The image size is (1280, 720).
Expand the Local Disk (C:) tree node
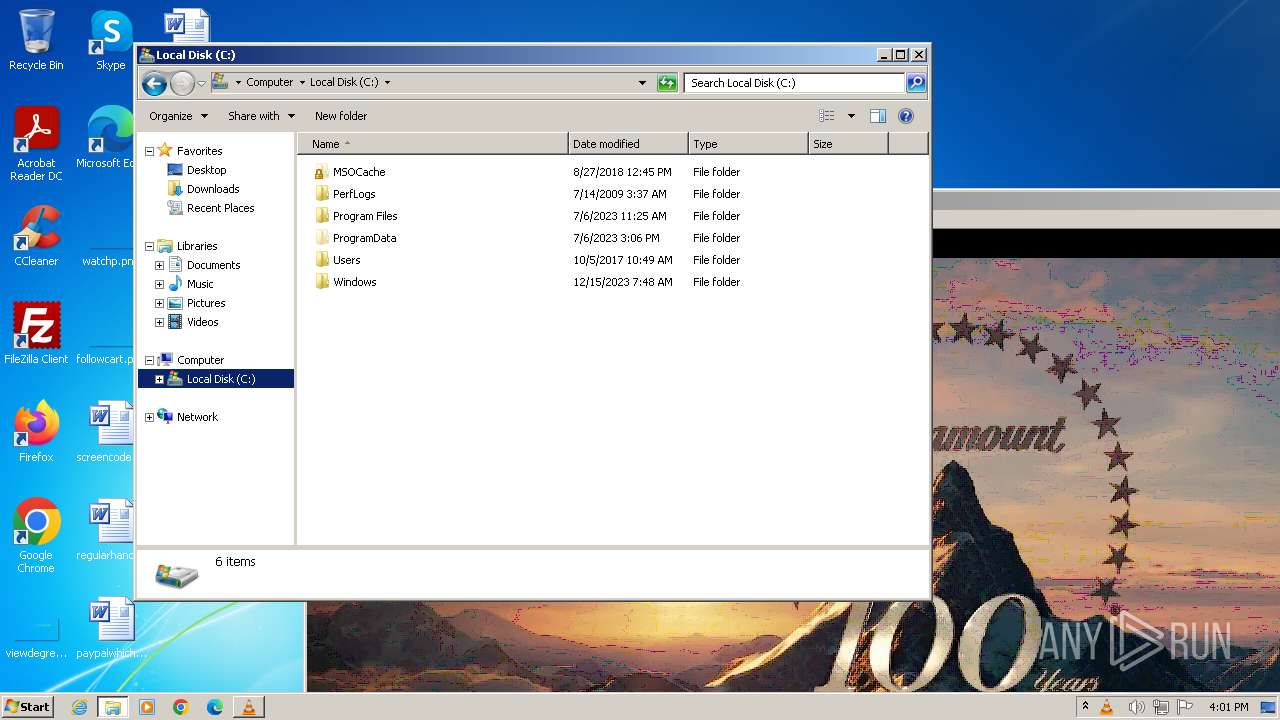point(159,379)
